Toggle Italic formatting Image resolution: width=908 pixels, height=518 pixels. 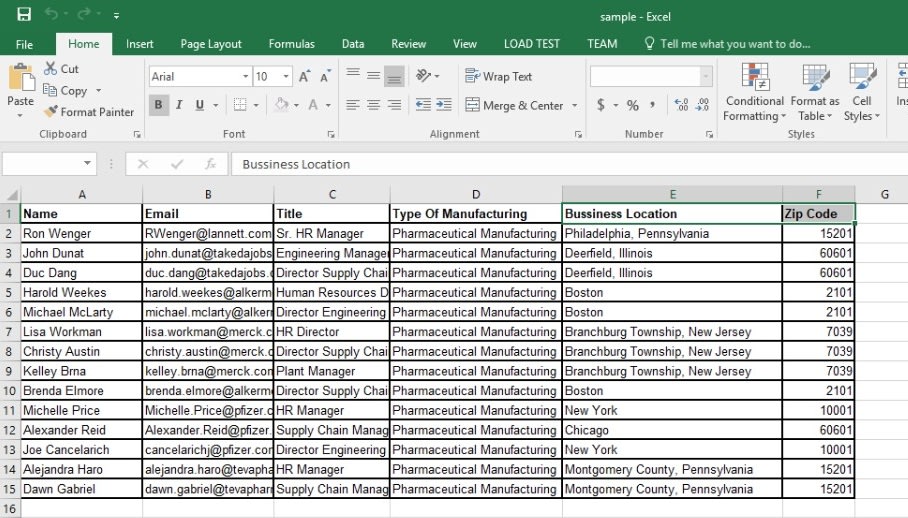[179, 105]
